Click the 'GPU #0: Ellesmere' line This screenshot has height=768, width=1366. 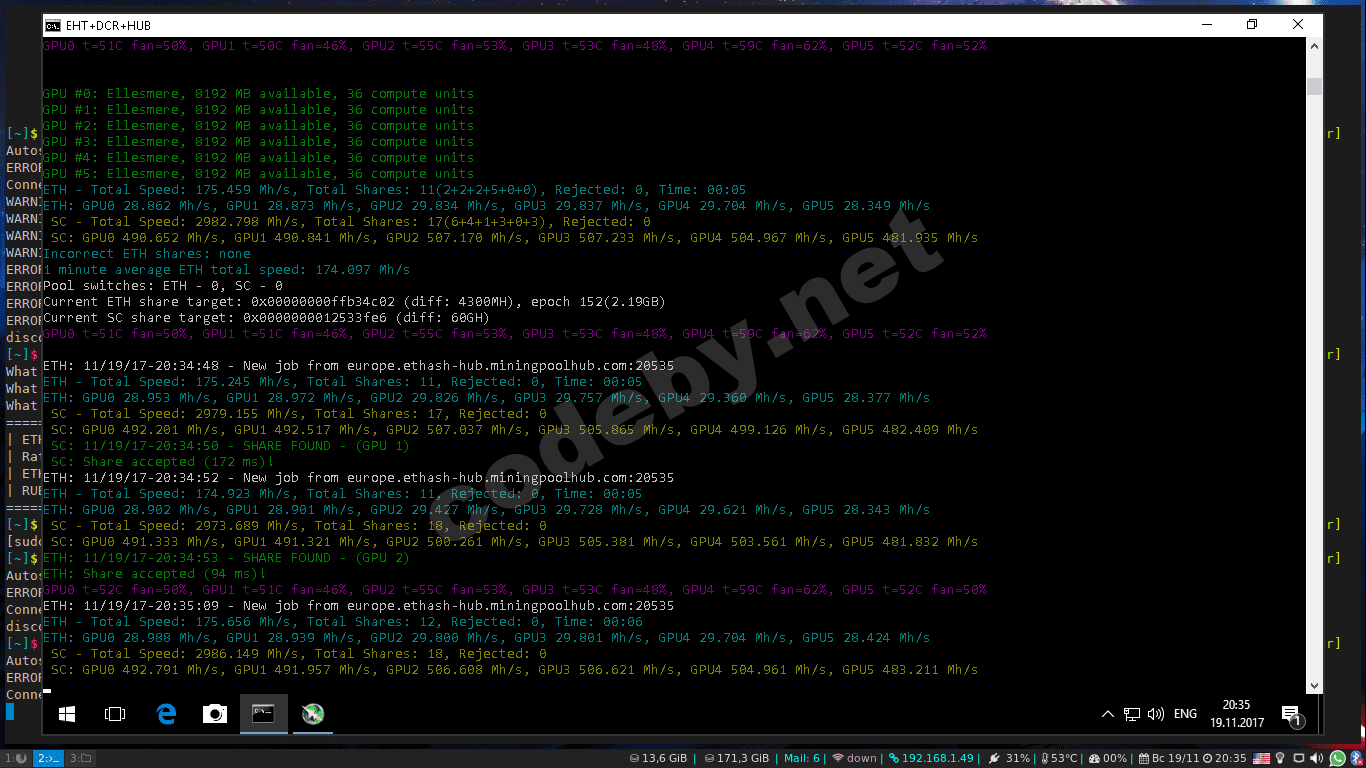pos(258,94)
